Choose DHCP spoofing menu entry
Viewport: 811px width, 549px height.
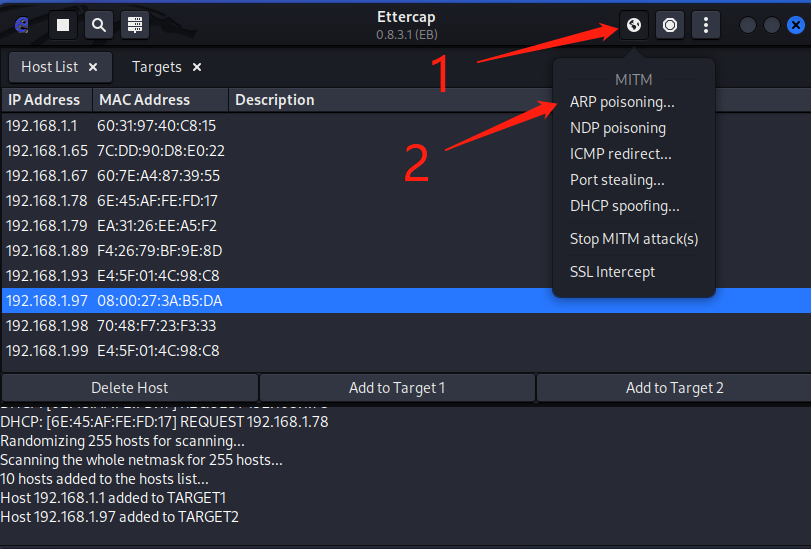pyautogui.click(x=624, y=206)
